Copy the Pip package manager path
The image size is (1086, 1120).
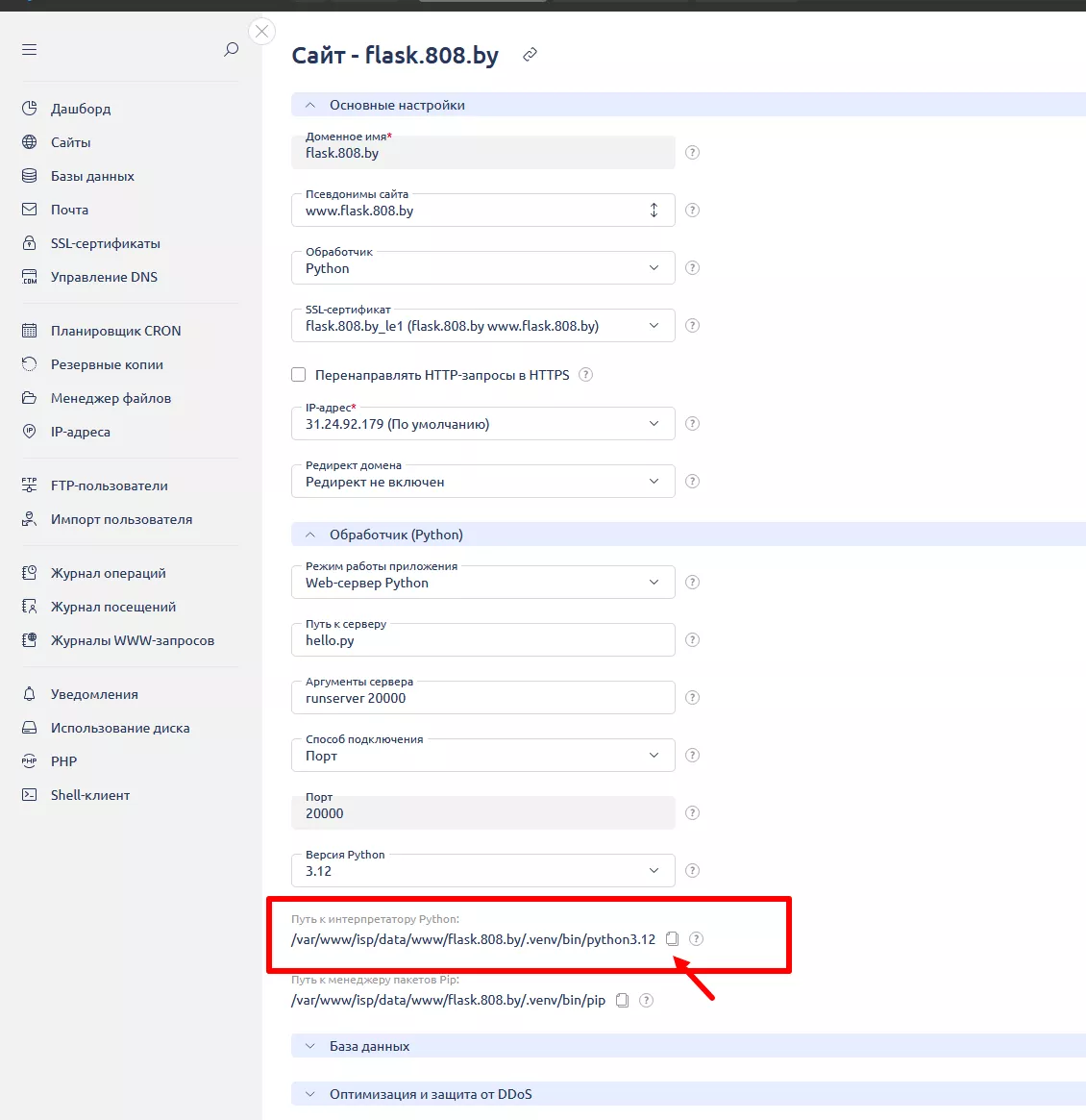click(622, 1001)
